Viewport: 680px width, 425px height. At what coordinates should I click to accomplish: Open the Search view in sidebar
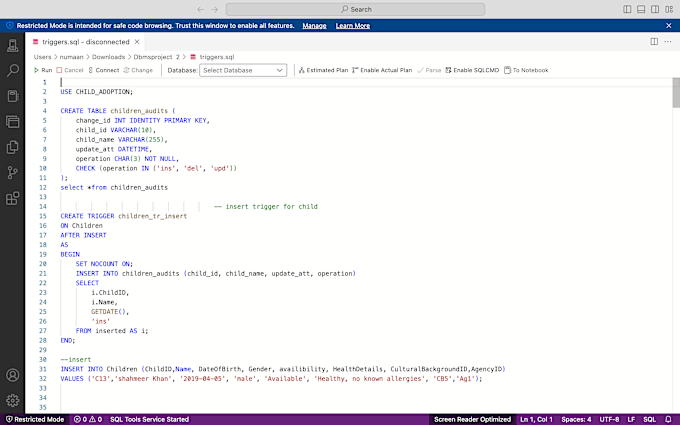click(x=13, y=71)
